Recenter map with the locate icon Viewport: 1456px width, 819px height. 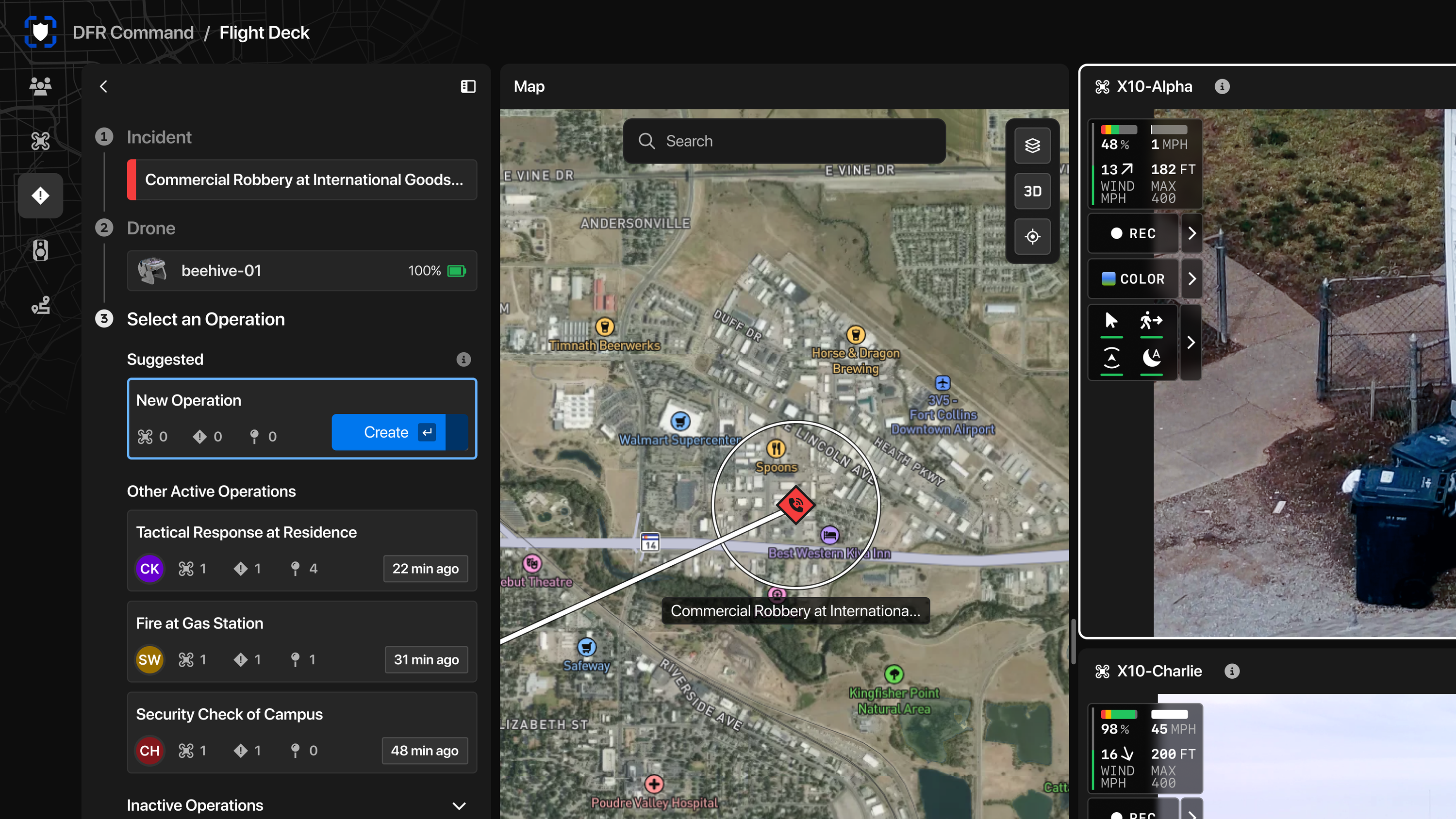pos(1032,236)
